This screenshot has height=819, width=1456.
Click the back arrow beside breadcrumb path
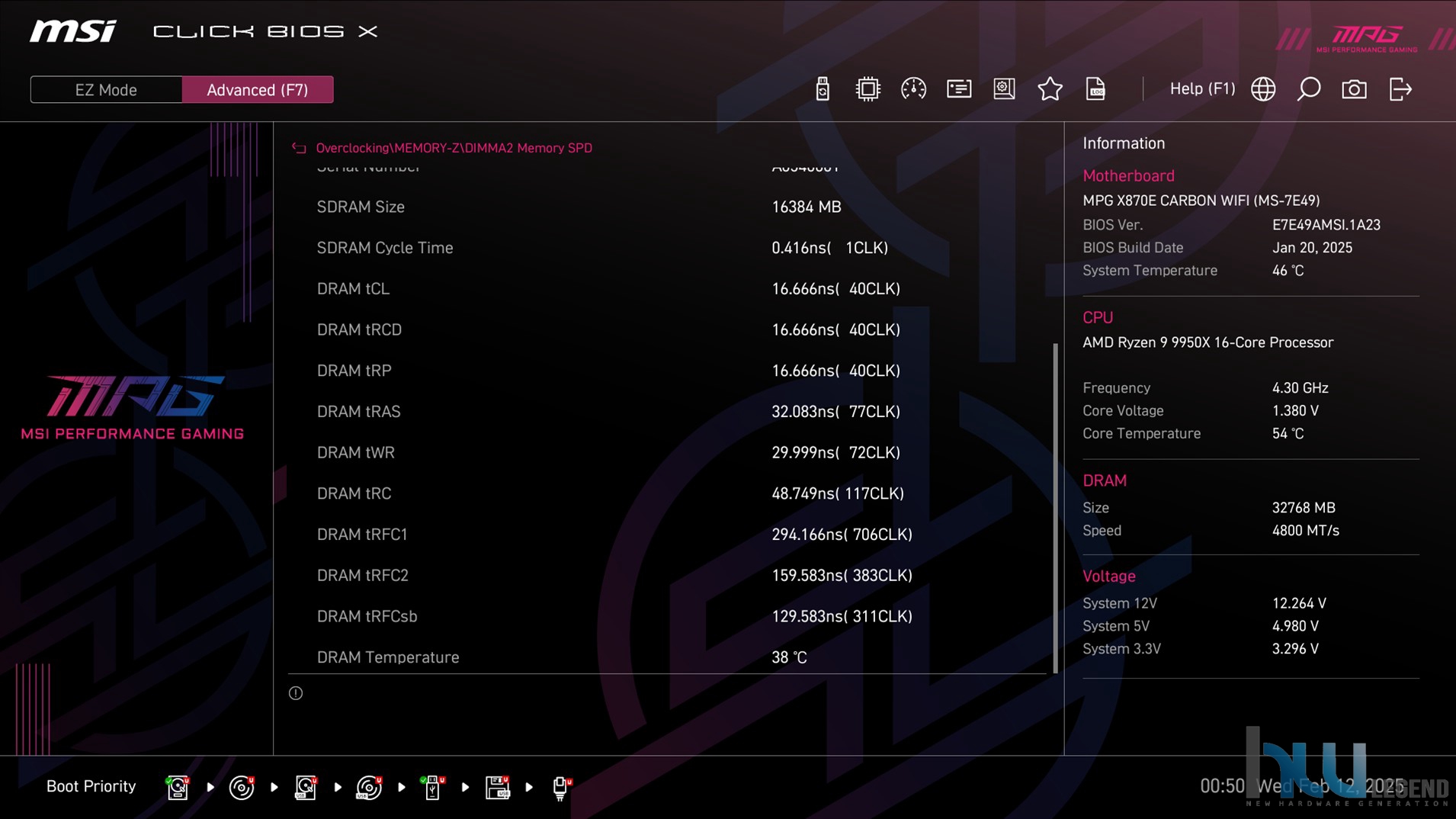[x=299, y=148]
